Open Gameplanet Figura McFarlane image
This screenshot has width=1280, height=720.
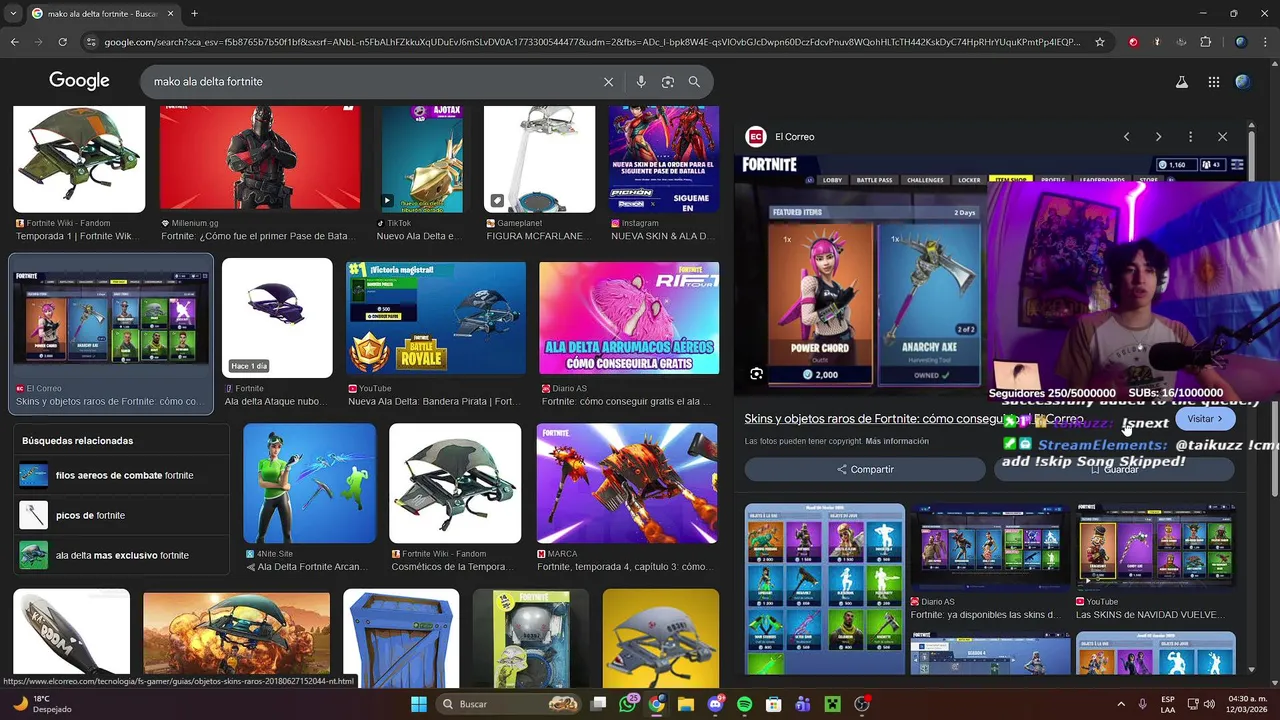click(x=539, y=159)
